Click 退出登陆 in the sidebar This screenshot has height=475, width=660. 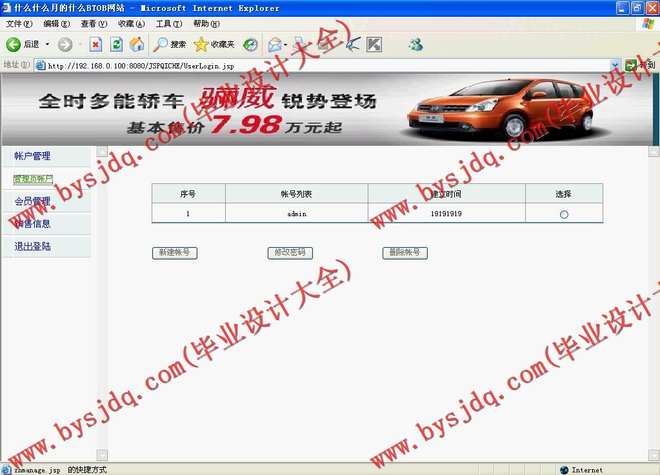(33, 246)
